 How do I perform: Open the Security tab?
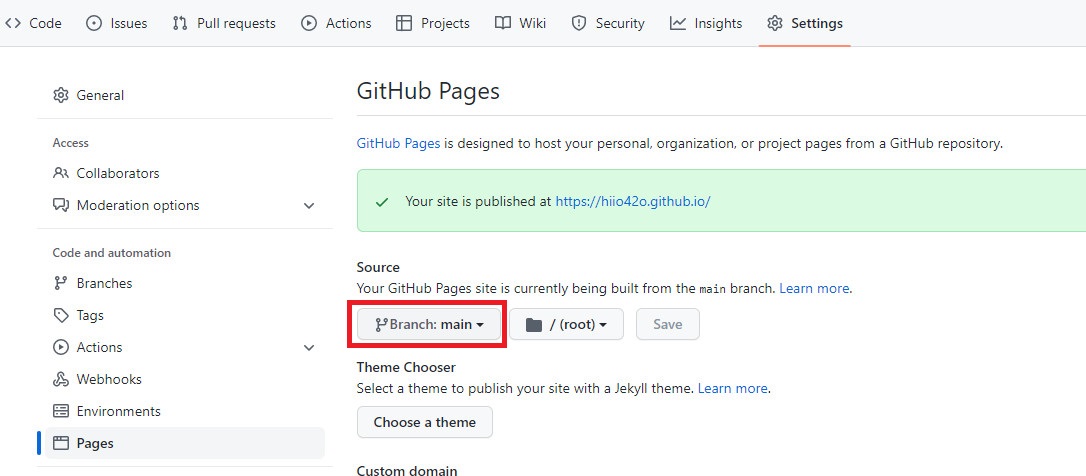point(607,23)
